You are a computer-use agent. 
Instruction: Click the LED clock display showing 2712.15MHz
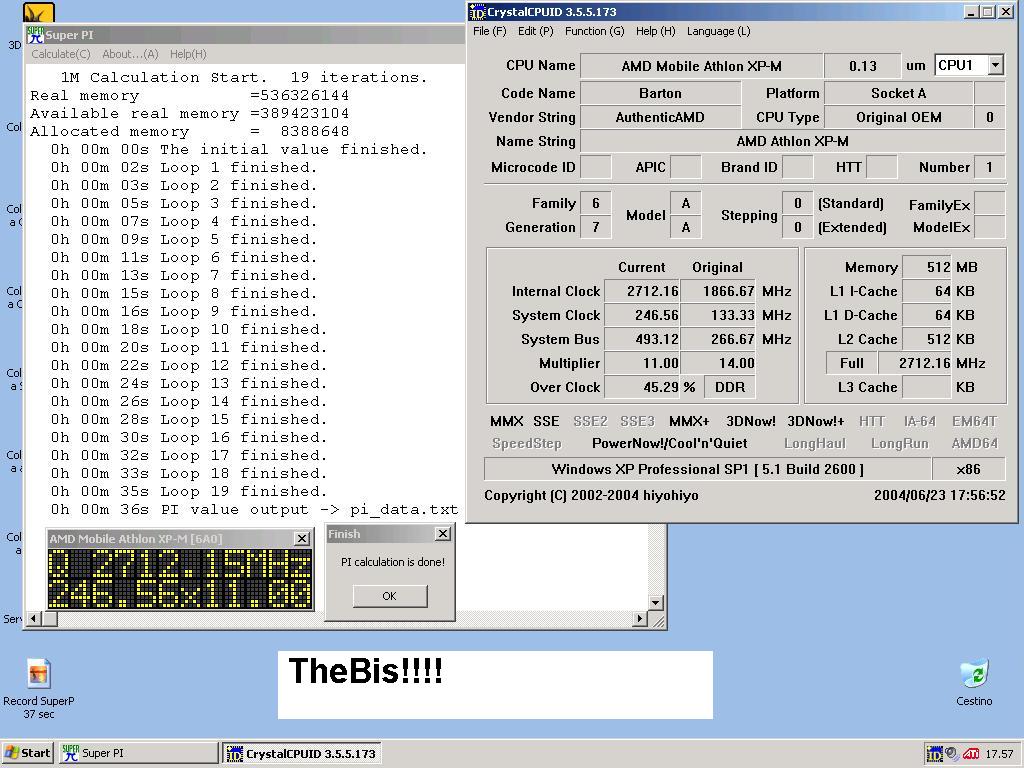pos(180,578)
